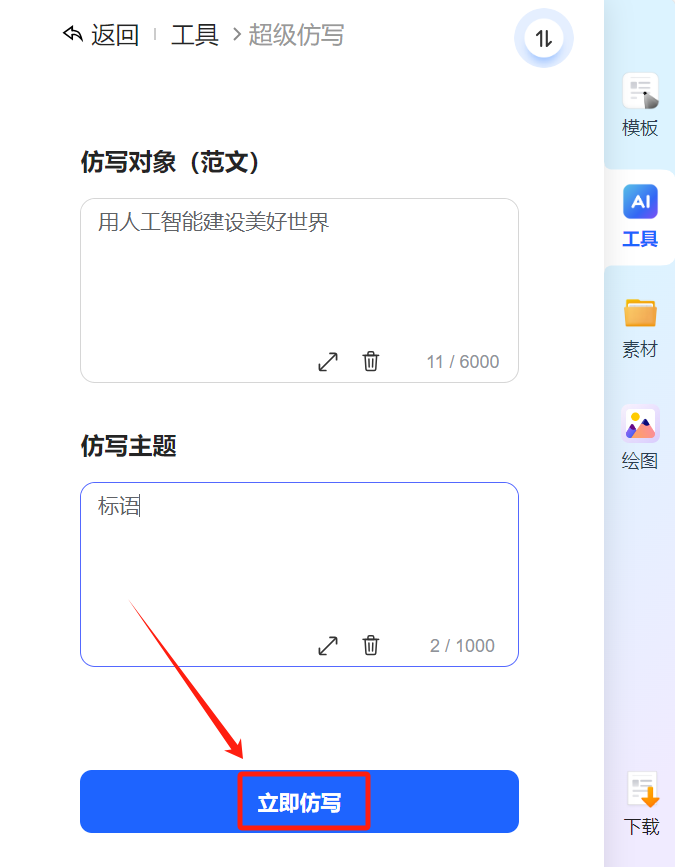Focus the 仿写对象 范文 text area
The width and height of the screenshot is (675, 867).
point(299,290)
